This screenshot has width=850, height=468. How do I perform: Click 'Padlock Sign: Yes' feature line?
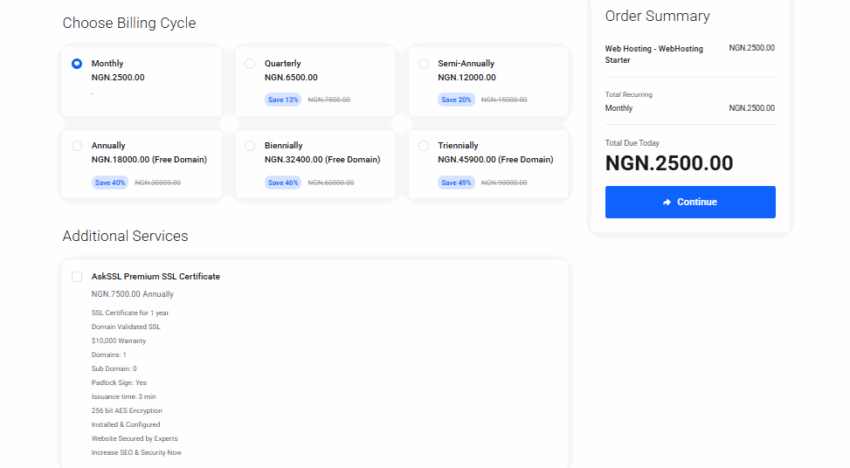(119, 383)
